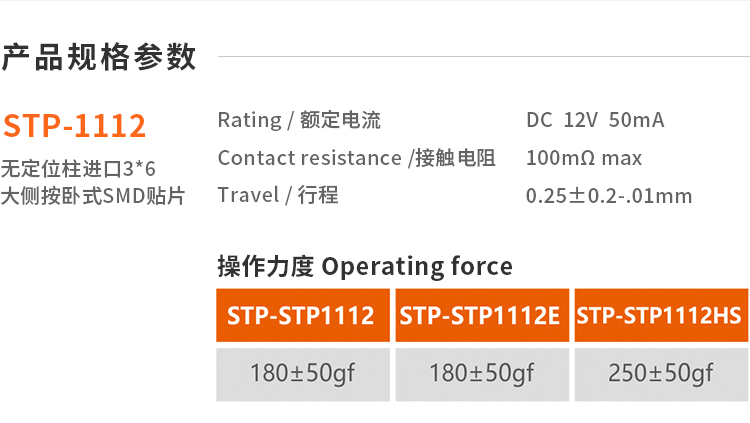Click the horizontal divider line beside the title
Screen dimensions: 750x423
click(x=482, y=57)
